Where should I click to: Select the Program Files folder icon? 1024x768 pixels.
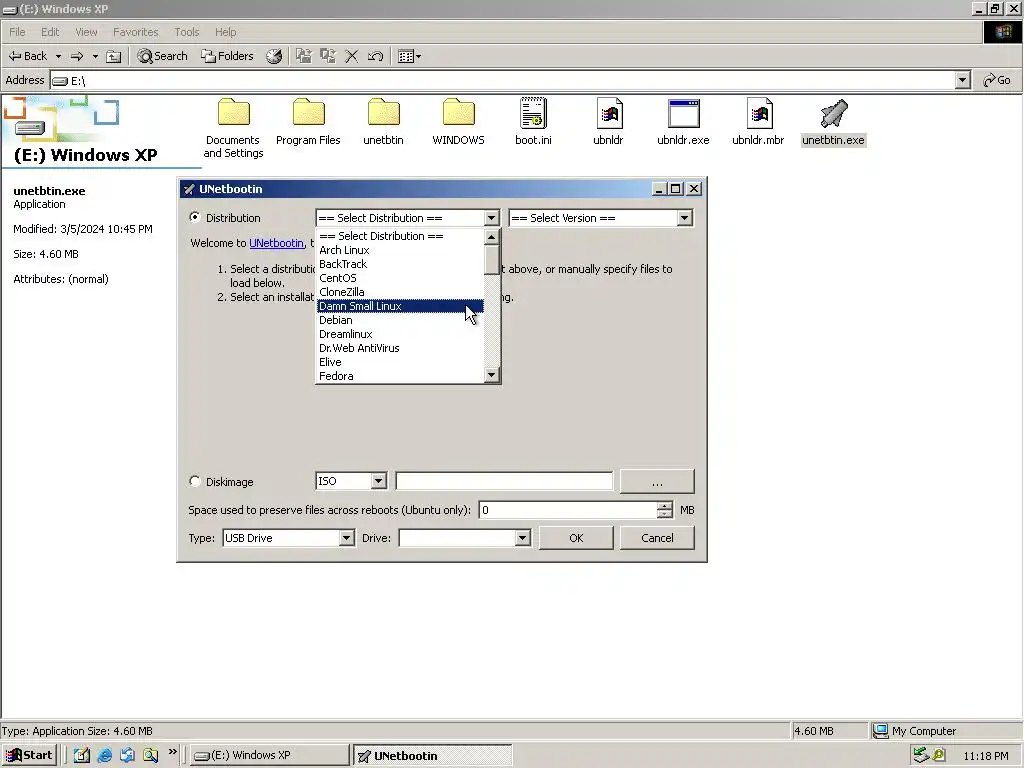click(x=308, y=113)
